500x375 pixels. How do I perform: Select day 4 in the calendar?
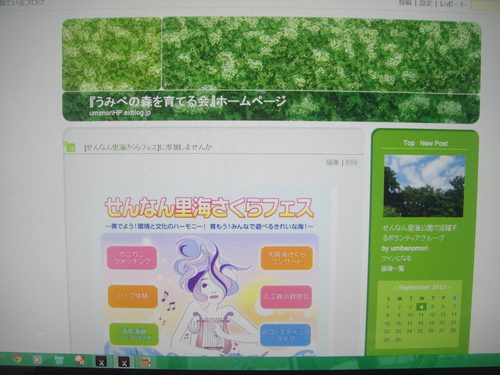[x=422, y=307]
